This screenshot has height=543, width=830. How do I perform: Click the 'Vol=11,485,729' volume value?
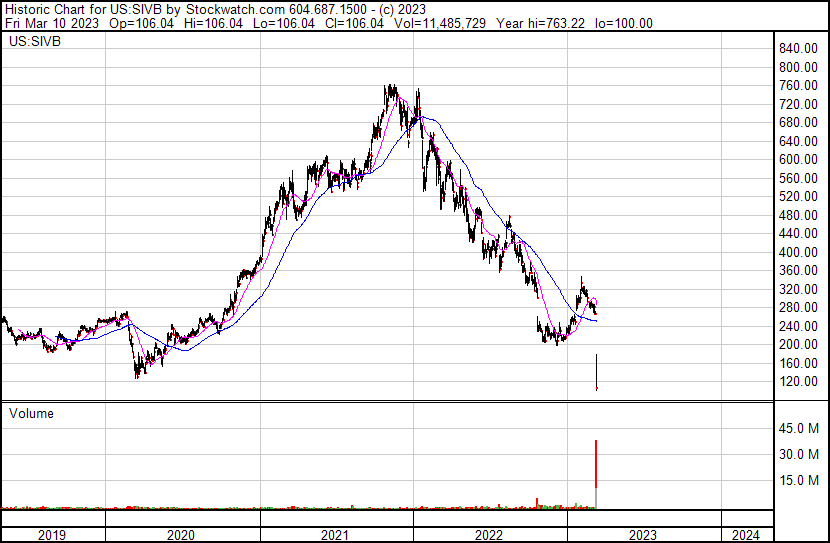click(x=440, y=23)
